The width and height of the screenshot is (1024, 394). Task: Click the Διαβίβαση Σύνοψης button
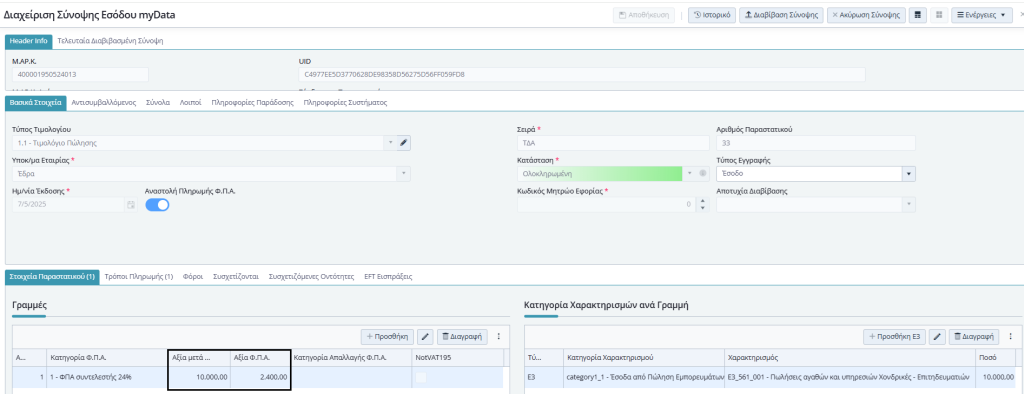[x=782, y=15]
